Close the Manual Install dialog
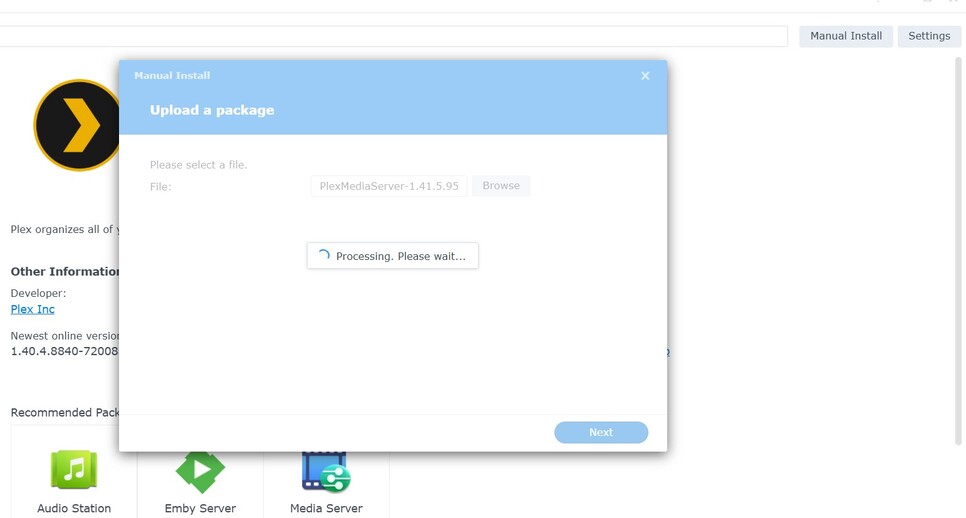This screenshot has height=518, width=966. [x=645, y=76]
